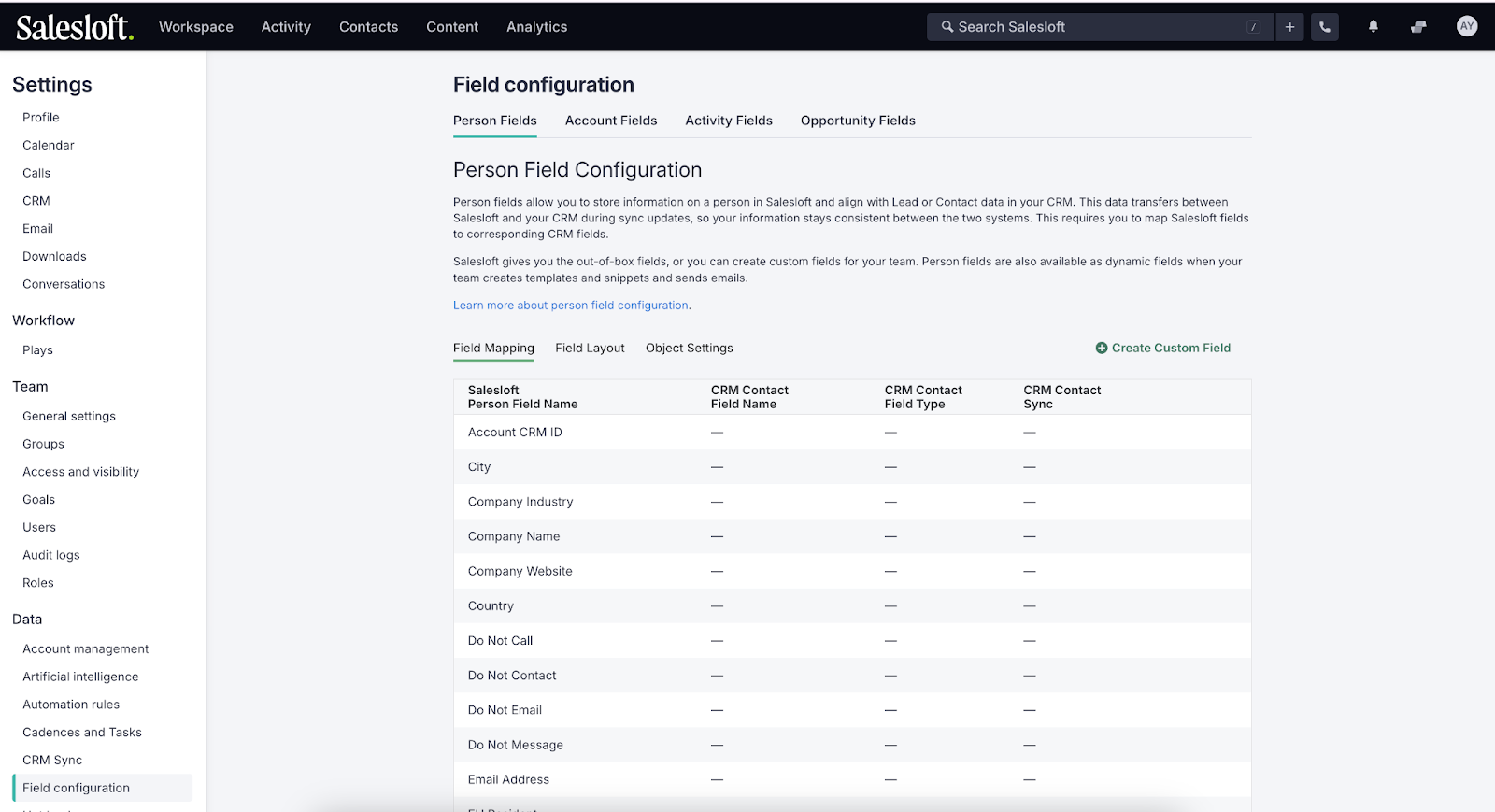Click the CRM Contact Sync column header
This screenshot has width=1495, height=812.
(x=1062, y=397)
